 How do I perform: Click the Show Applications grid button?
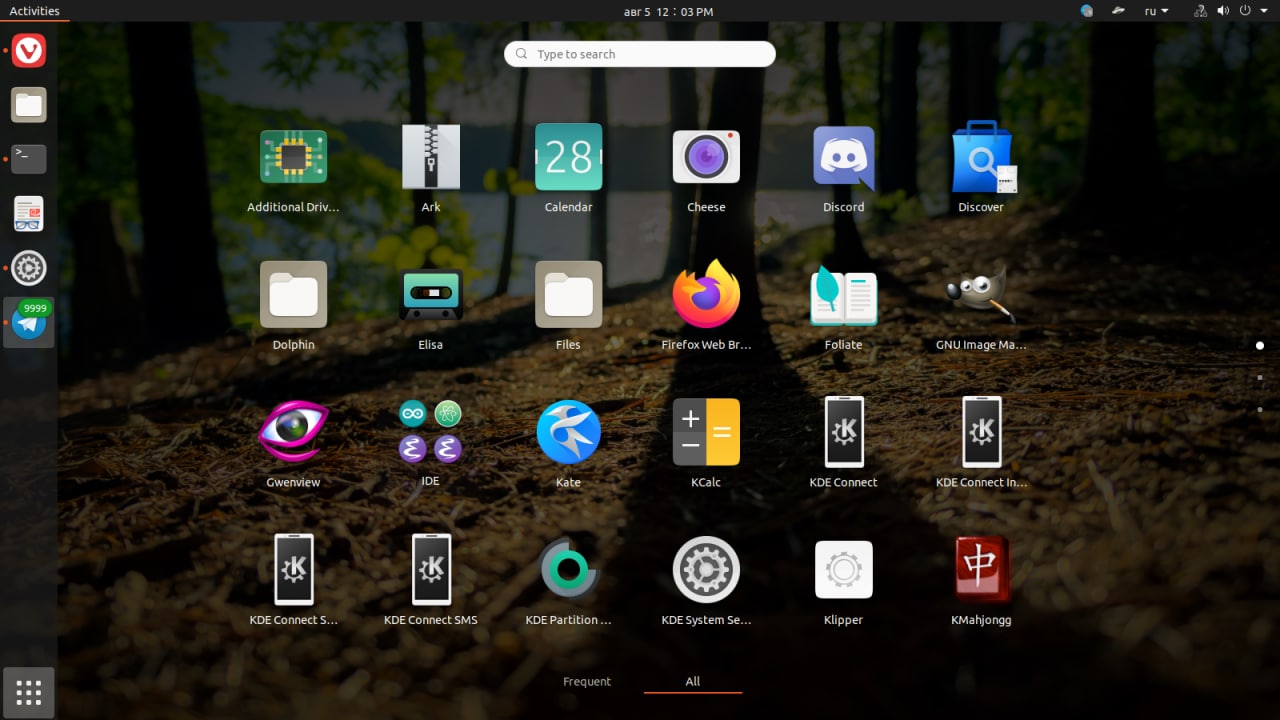[29, 692]
